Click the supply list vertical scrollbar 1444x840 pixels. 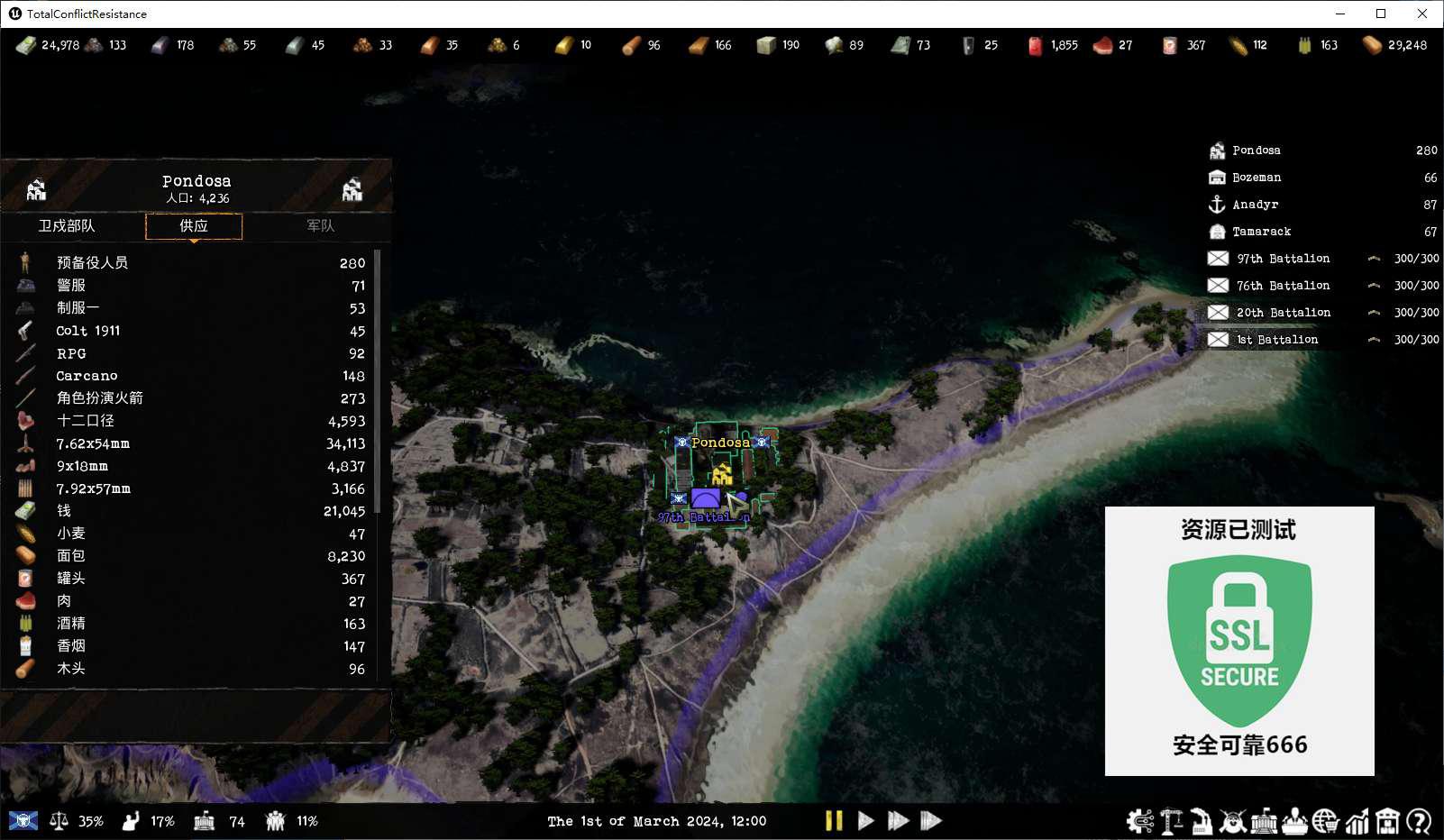pos(377,380)
